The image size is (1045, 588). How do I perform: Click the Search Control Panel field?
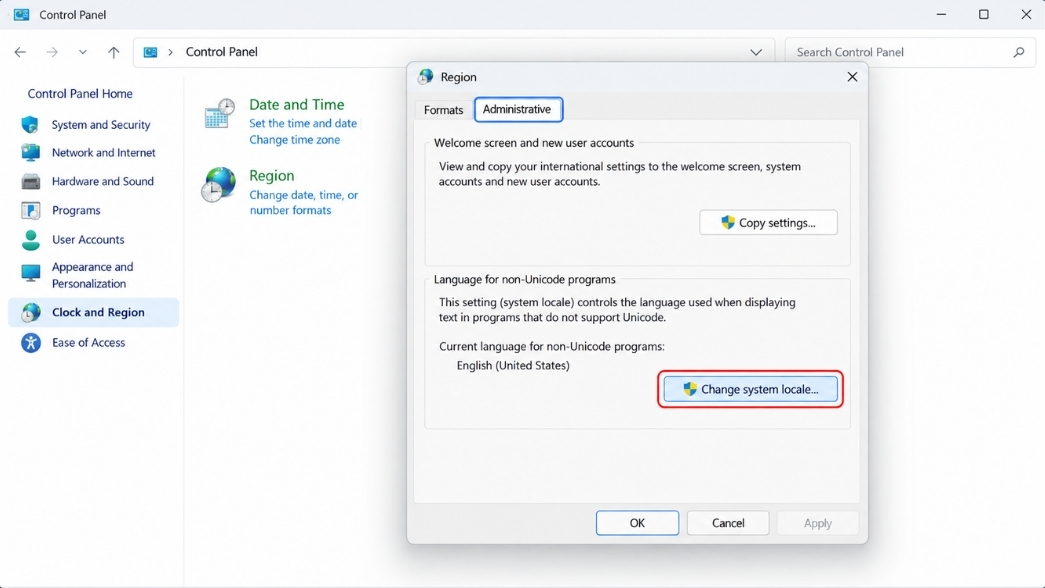pyautogui.click(x=910, y=52)
